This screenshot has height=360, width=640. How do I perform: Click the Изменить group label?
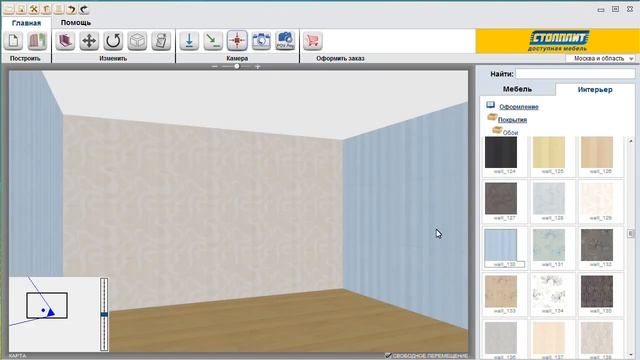tap(113, 58)
